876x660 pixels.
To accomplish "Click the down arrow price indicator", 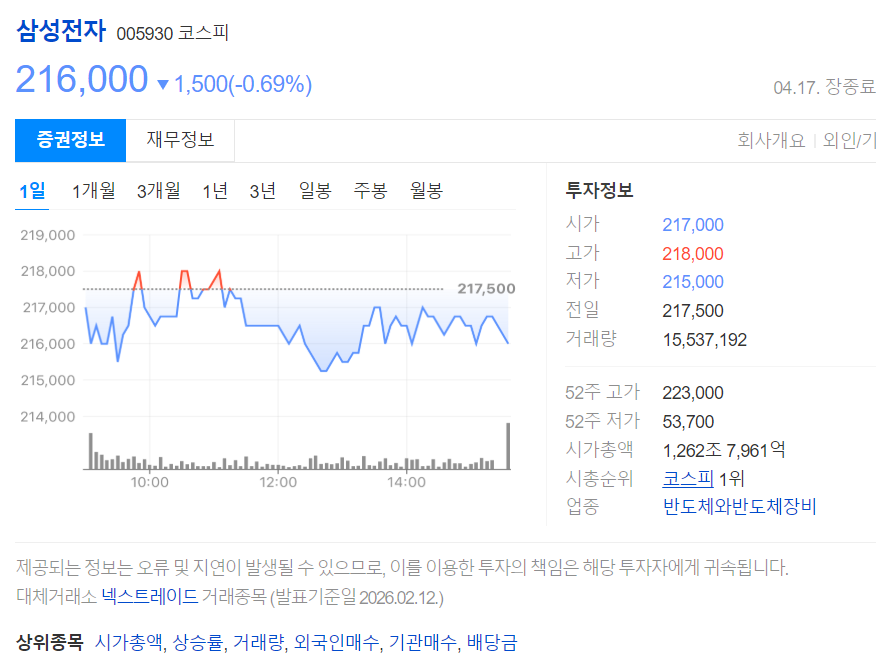I will (163, 85).
